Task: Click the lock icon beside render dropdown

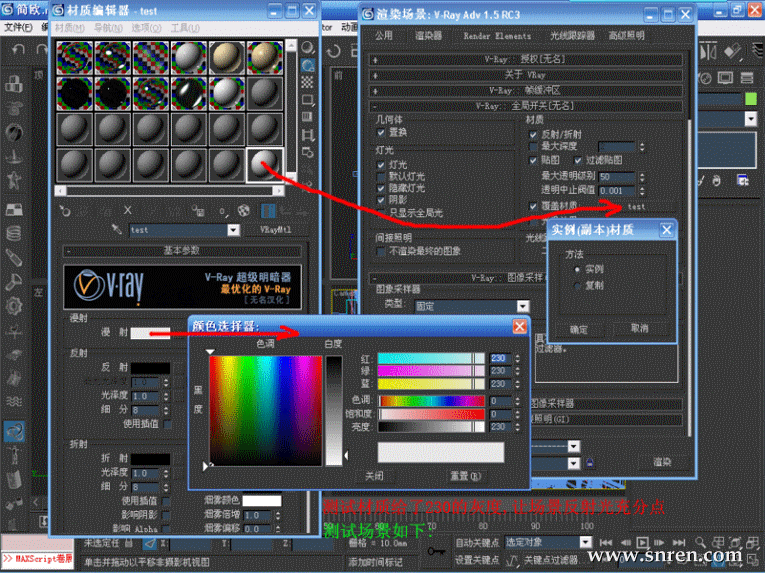Action: [x=590, y=463]
